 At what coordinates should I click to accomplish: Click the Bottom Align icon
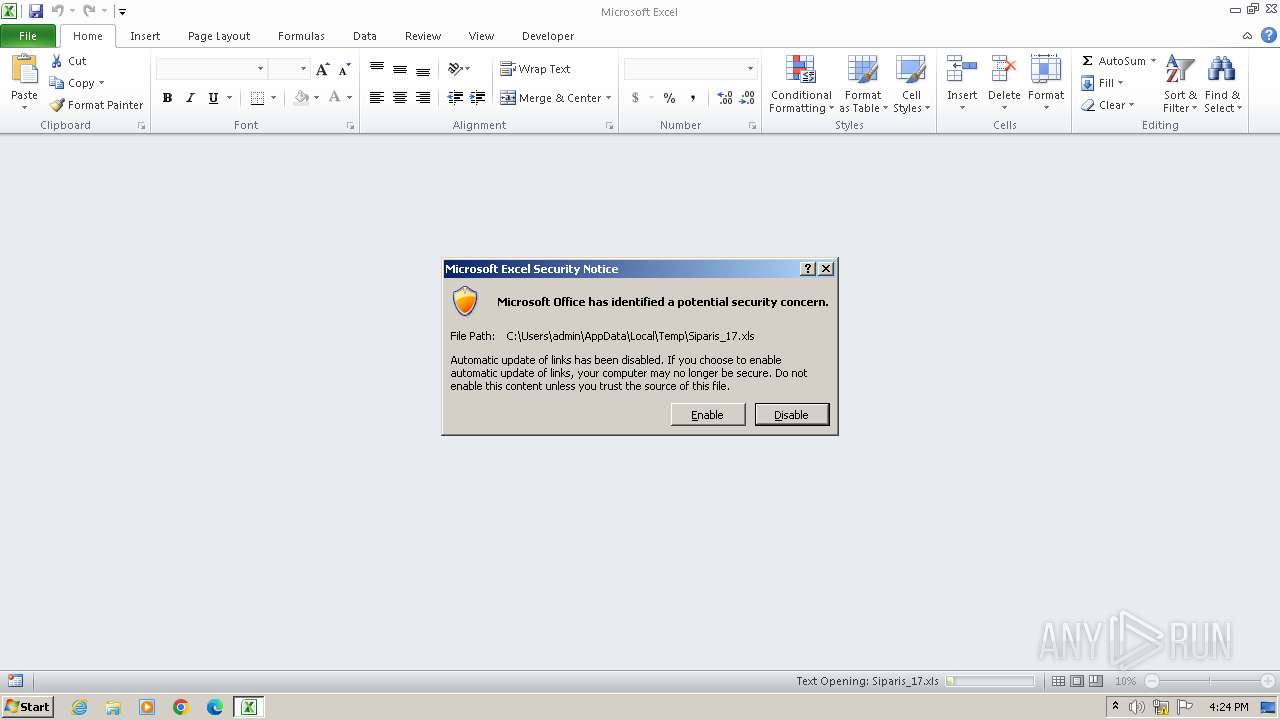coord(423,69)
